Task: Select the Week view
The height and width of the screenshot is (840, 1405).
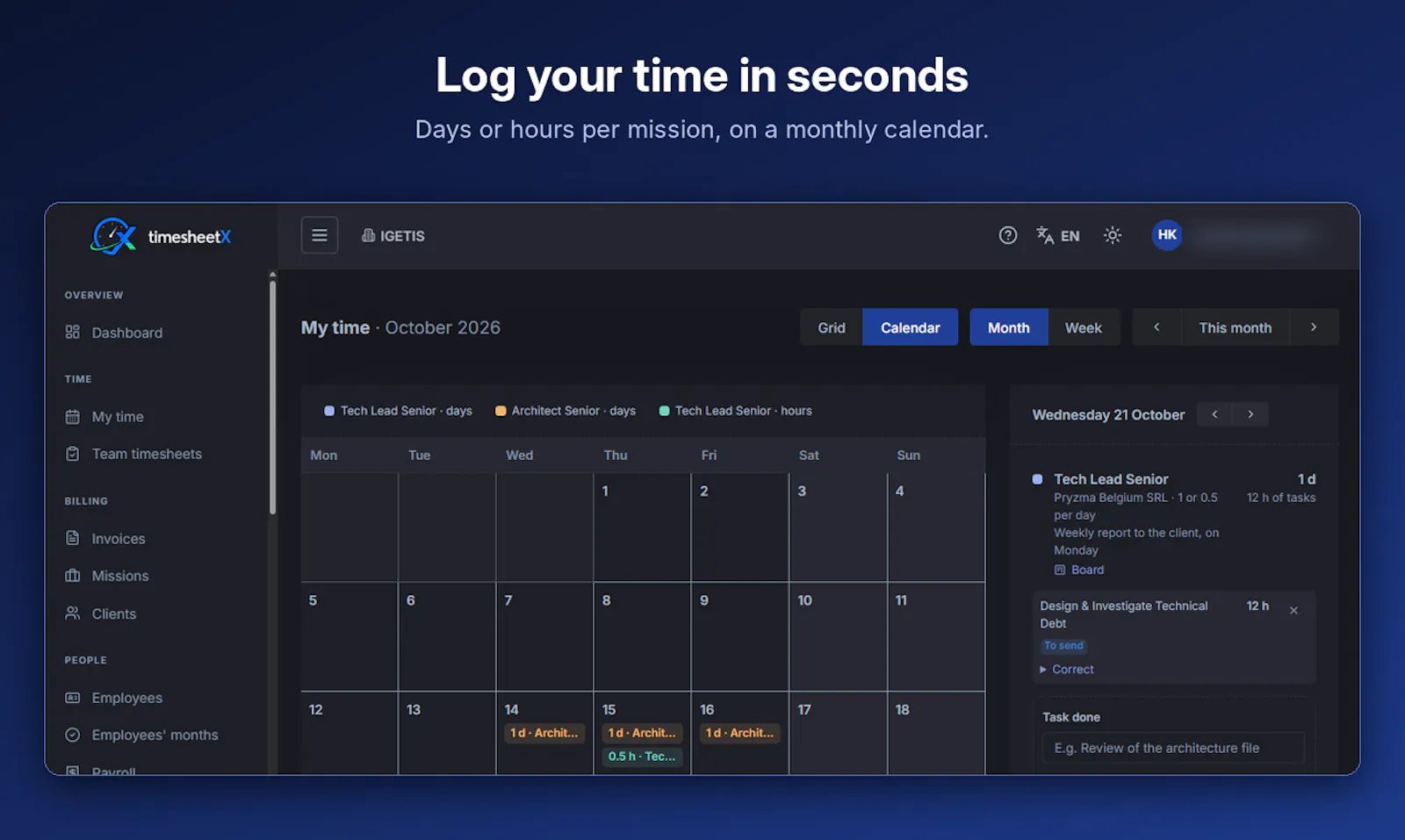Action: coord(1084,327)
